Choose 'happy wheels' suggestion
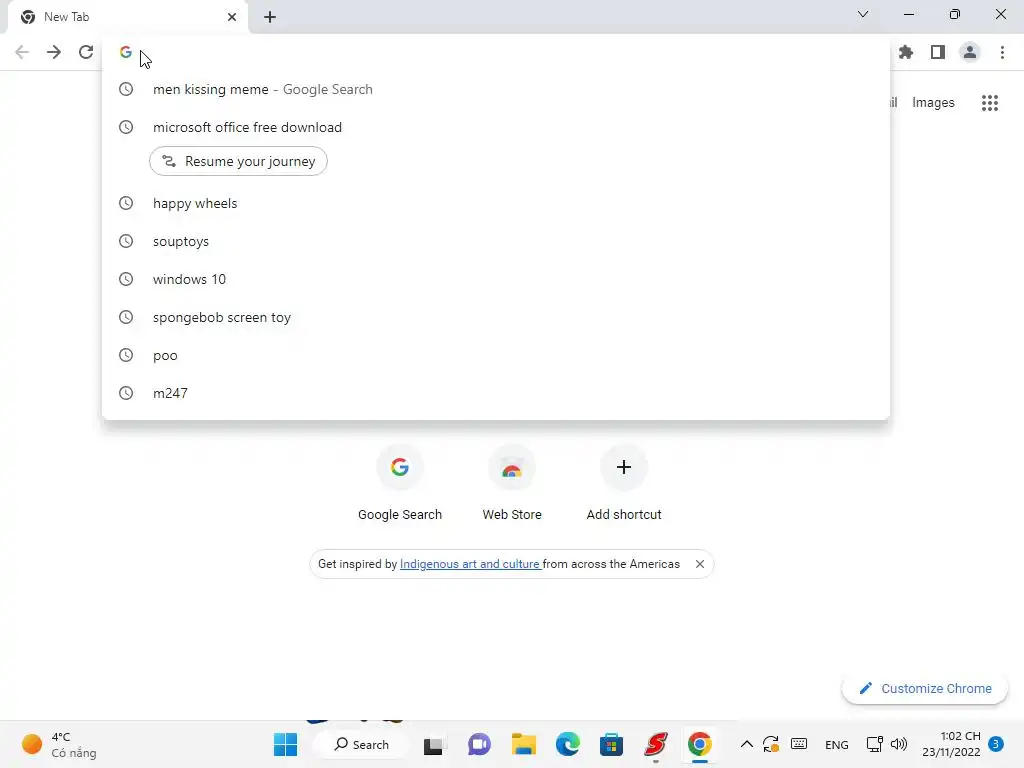Viewport: 1024px width, 768px height. coord(496,203)
